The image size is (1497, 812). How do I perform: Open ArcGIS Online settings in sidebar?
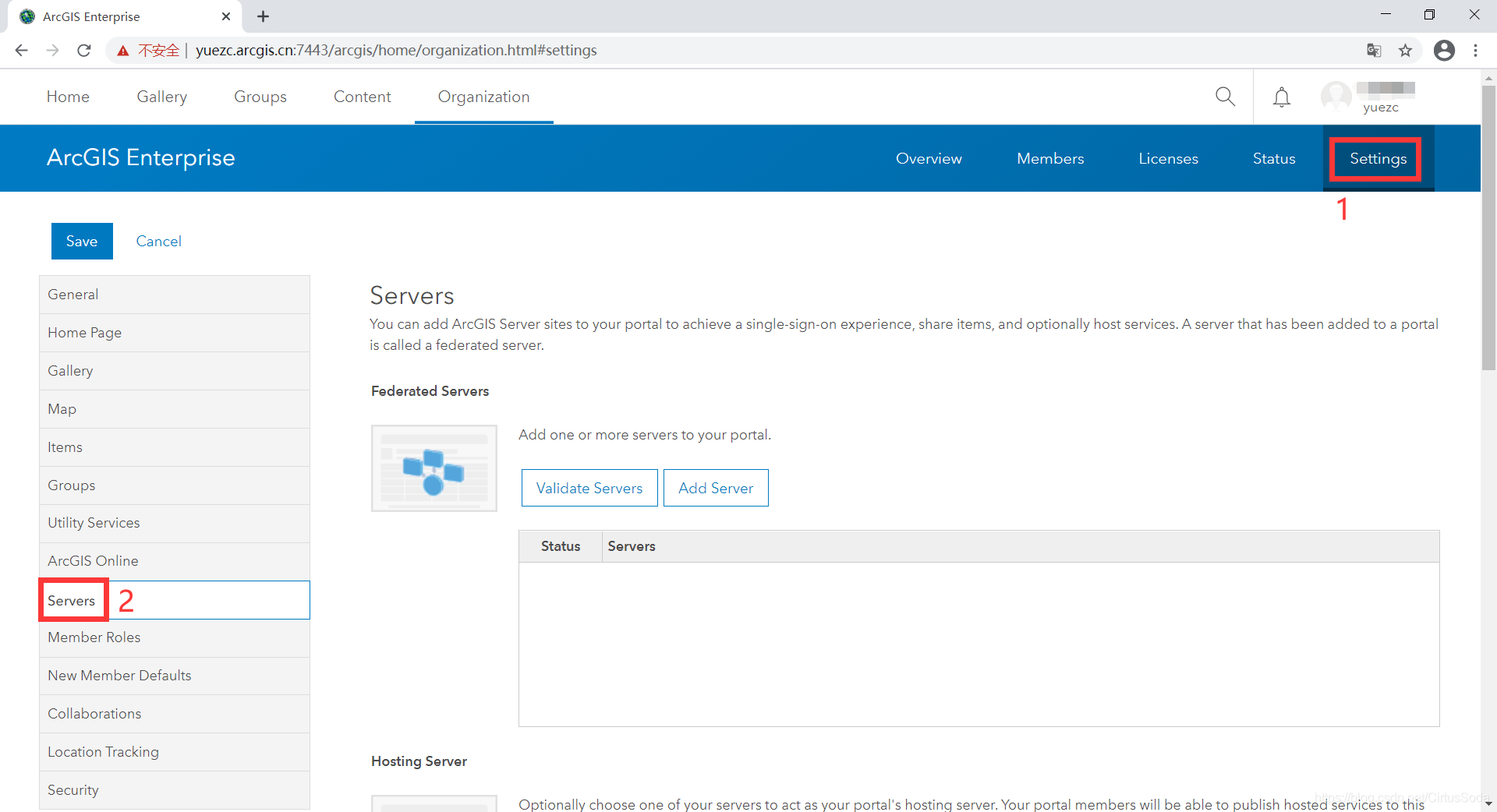(x=175, y=561)
